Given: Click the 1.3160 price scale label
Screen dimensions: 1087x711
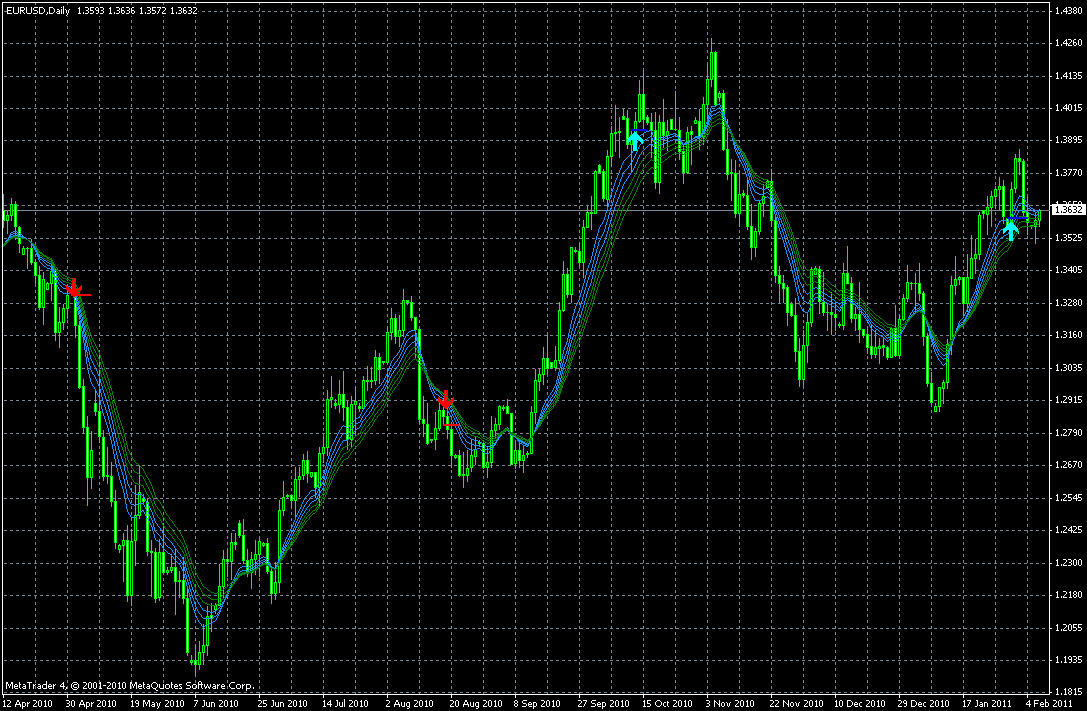Looking at the screenshot, I should [1068, 335].
